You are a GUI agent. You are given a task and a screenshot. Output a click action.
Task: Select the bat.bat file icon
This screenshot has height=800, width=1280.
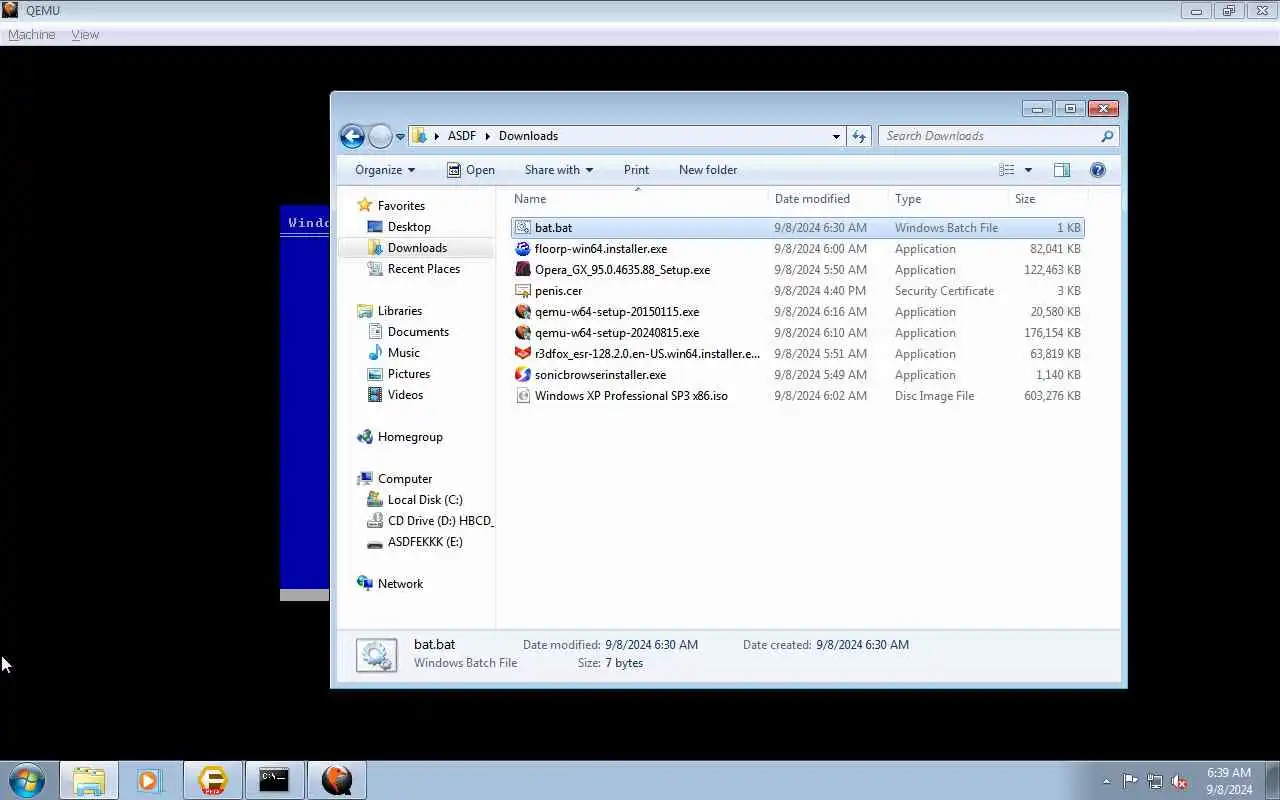(522, 228)
